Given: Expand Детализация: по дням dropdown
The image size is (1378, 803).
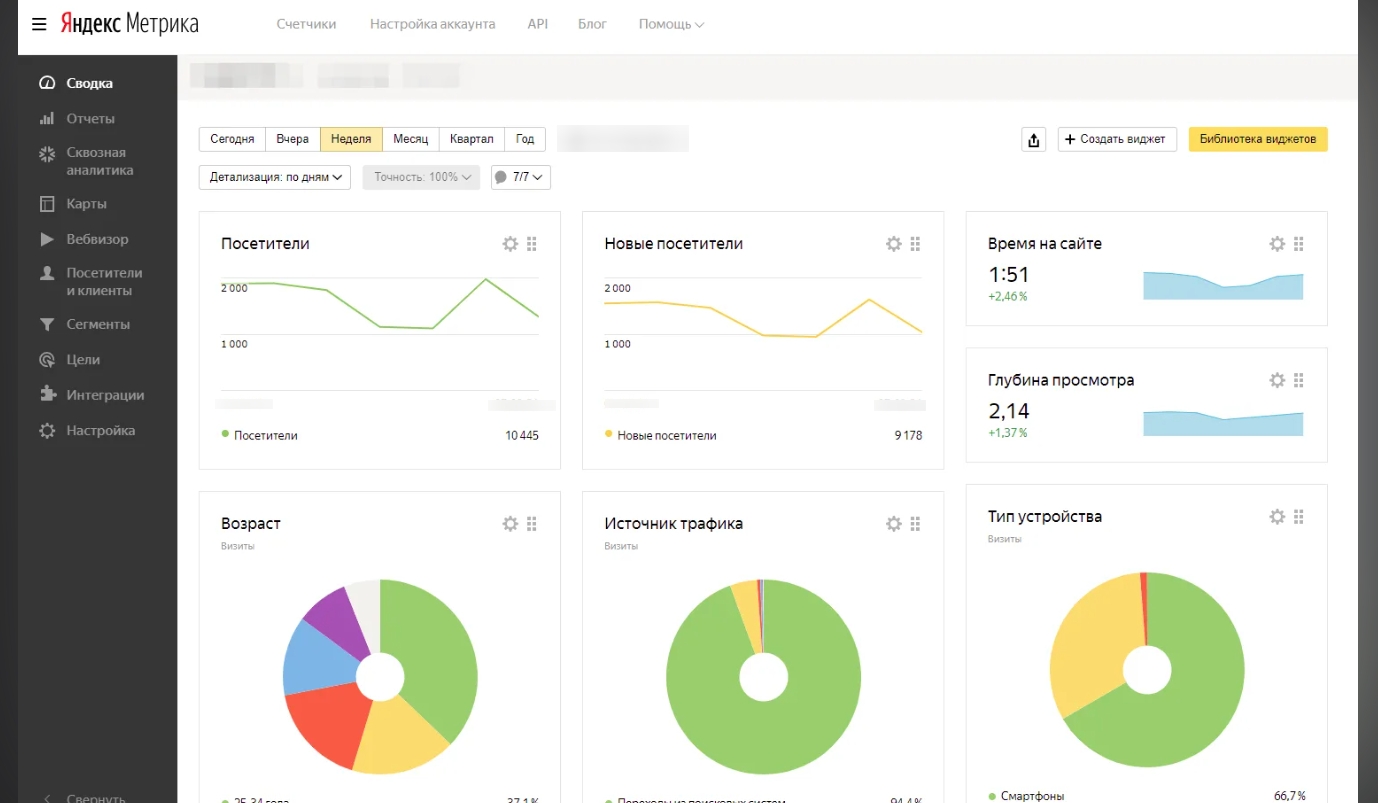Looking at the screenshot, I should tap(275, 178).
